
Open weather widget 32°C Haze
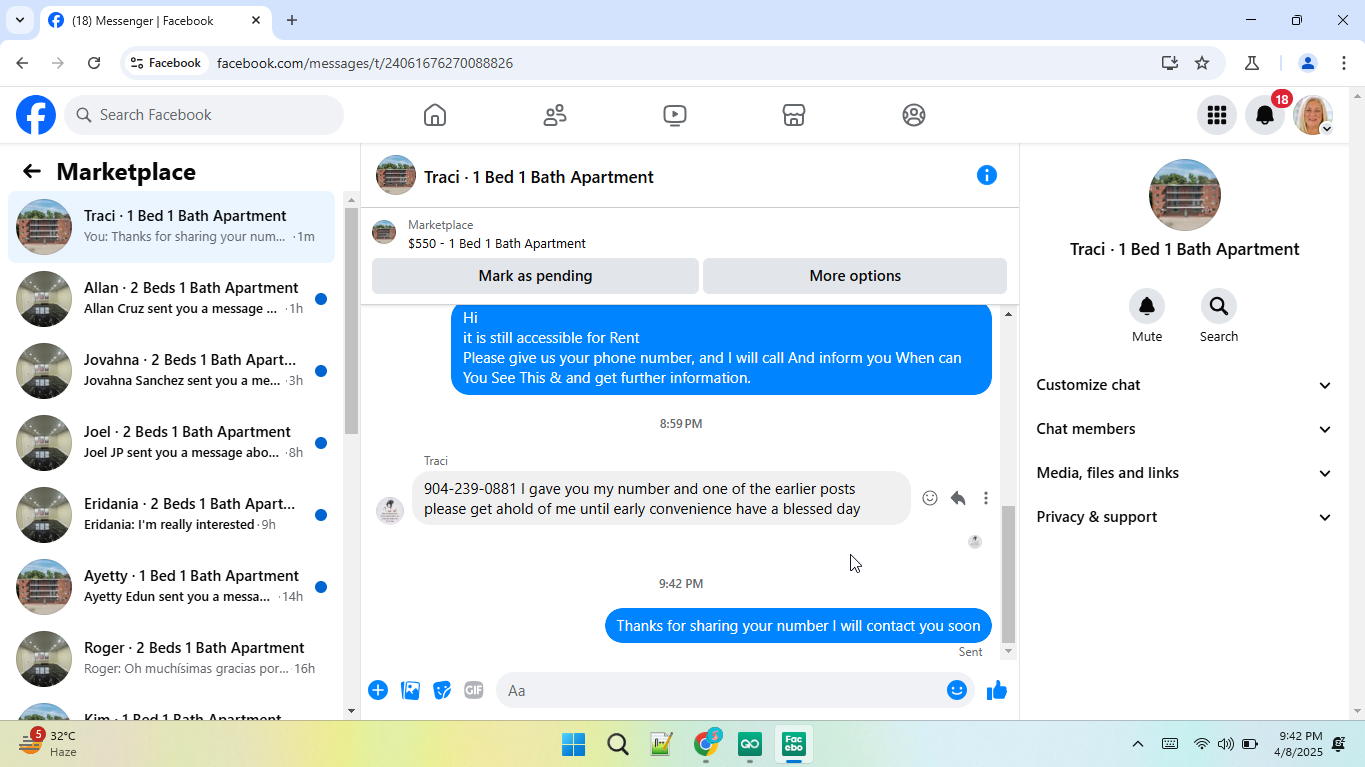48,743
